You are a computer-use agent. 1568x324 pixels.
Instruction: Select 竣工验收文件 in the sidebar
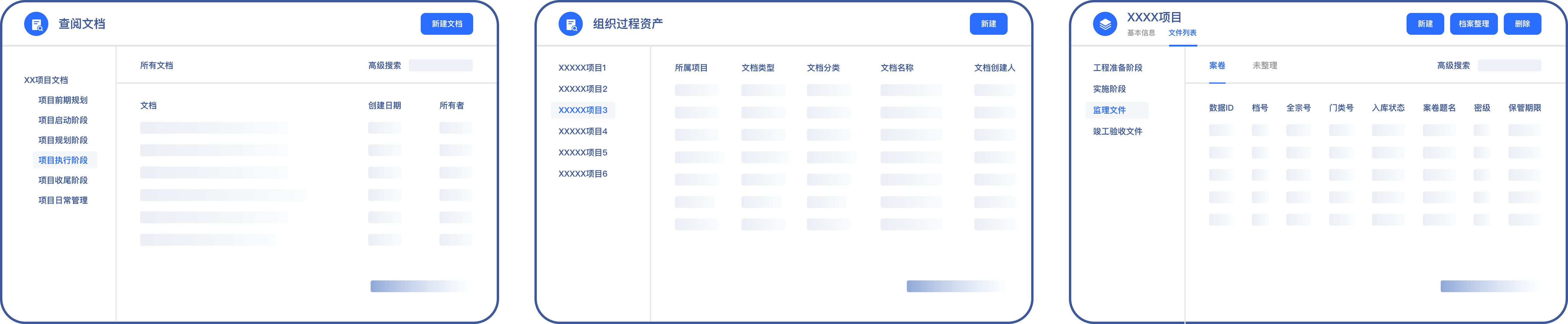click(1117, 132)
